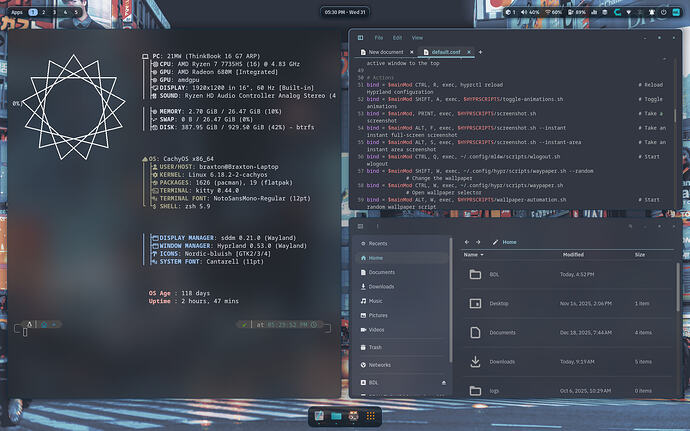Viewport: 690px width, 431px height.
Task: Open the teal file manager dock icon
Action: [336, 416]
